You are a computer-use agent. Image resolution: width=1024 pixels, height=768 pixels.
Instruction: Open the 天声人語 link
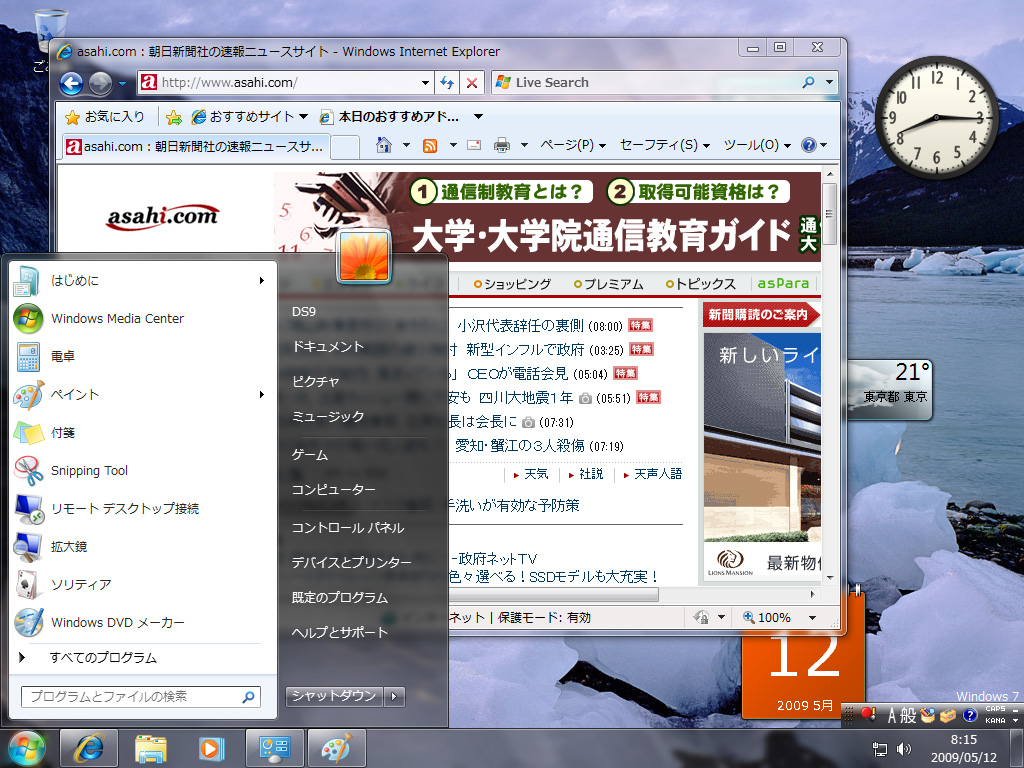coord(658,474)
